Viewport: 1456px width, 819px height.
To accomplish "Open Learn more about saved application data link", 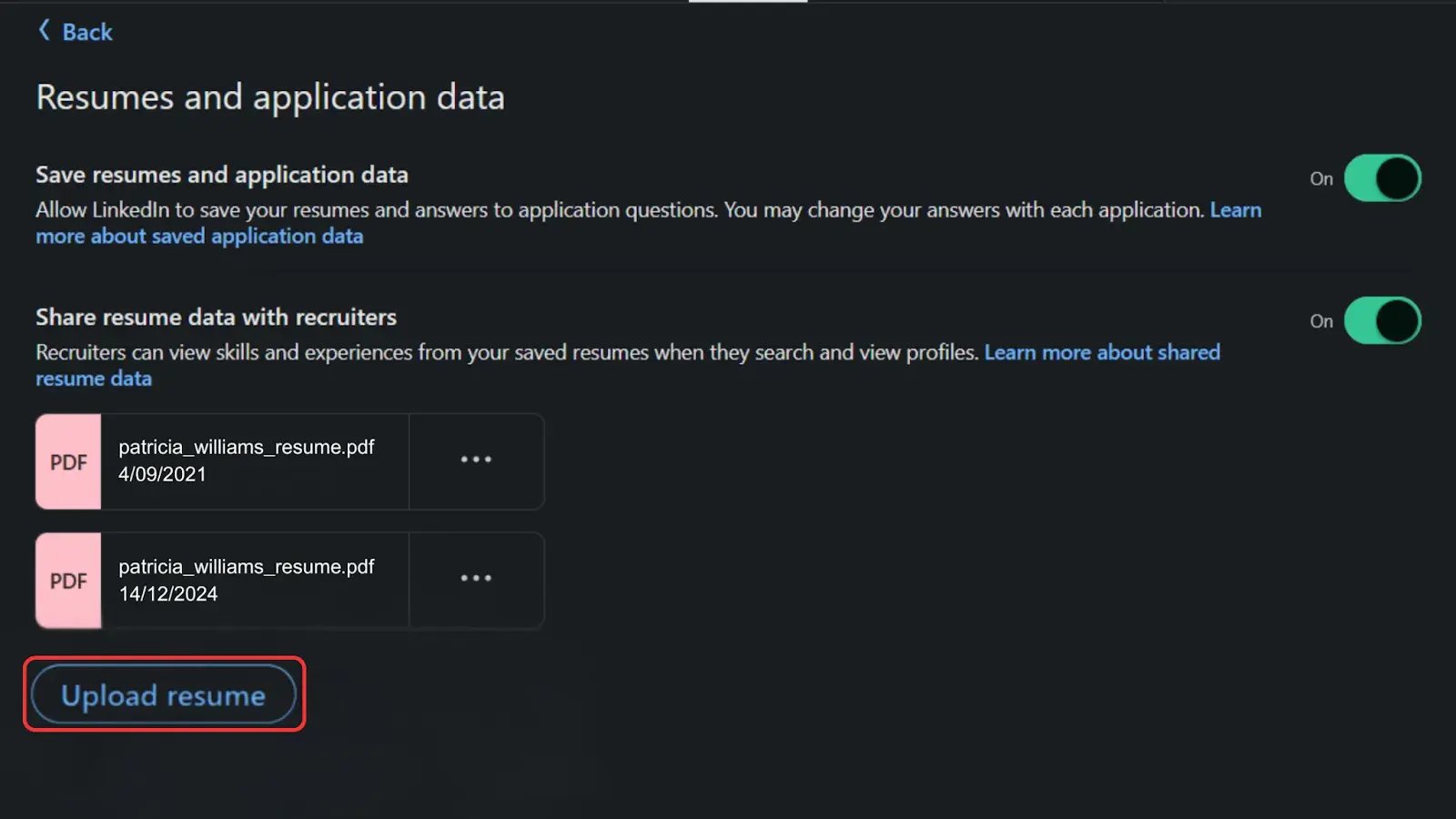I will [199, 237].
